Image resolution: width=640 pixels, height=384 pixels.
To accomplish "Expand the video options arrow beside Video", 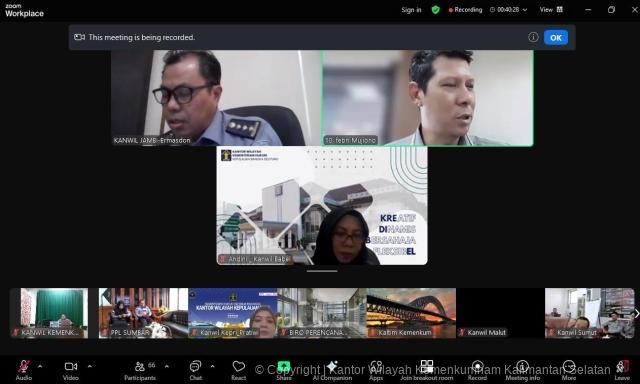I will pyautogui.click(x=90, y=366).
